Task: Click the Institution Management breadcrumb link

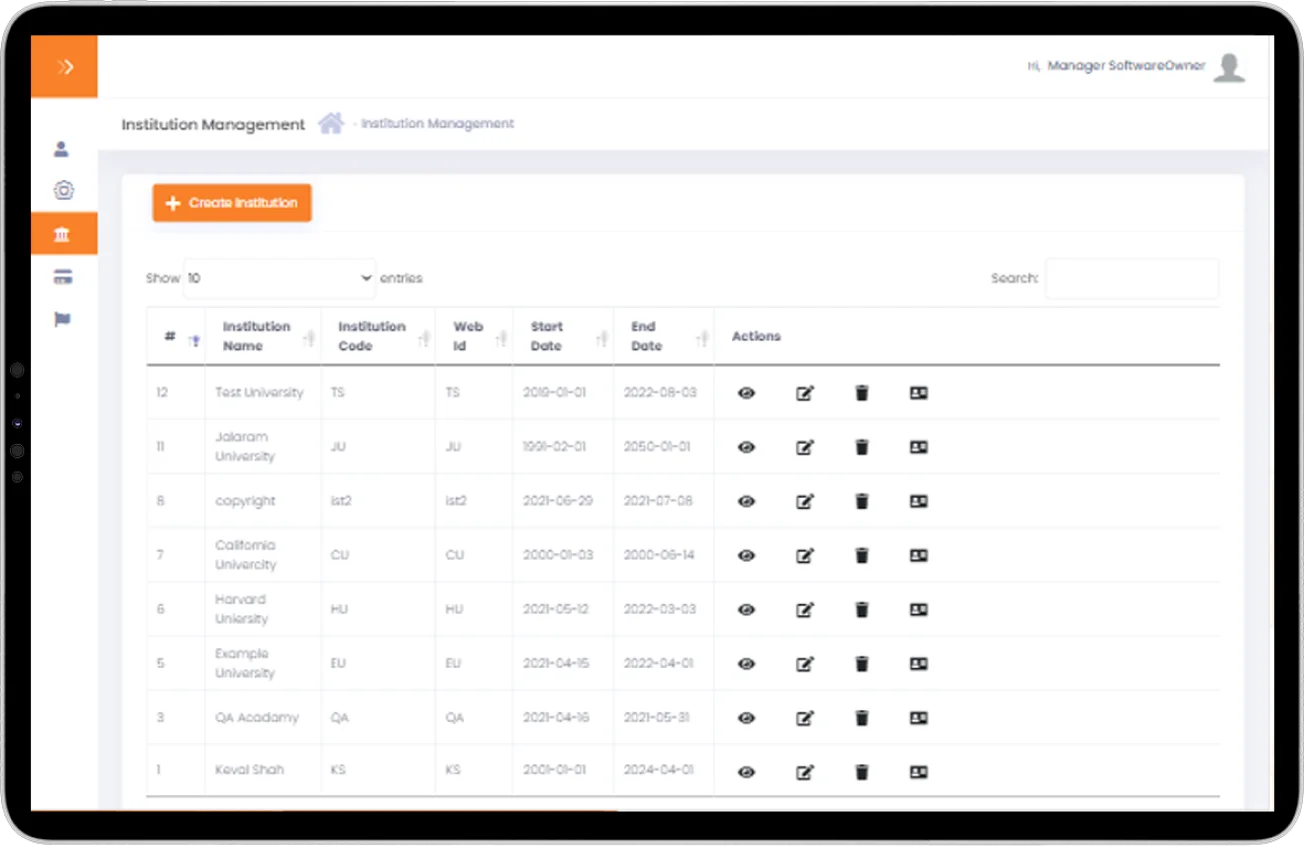Action: pos(437,124)
